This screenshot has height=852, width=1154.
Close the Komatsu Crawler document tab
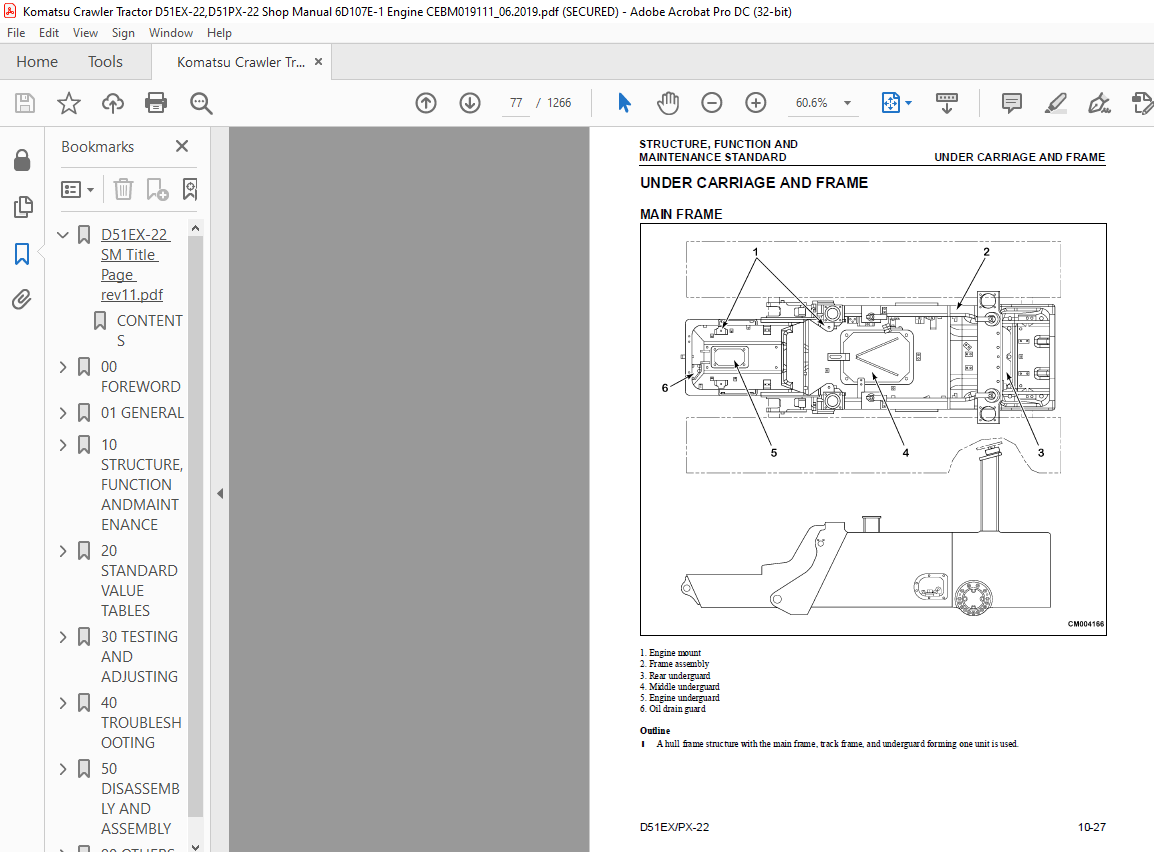pos(318,62)
